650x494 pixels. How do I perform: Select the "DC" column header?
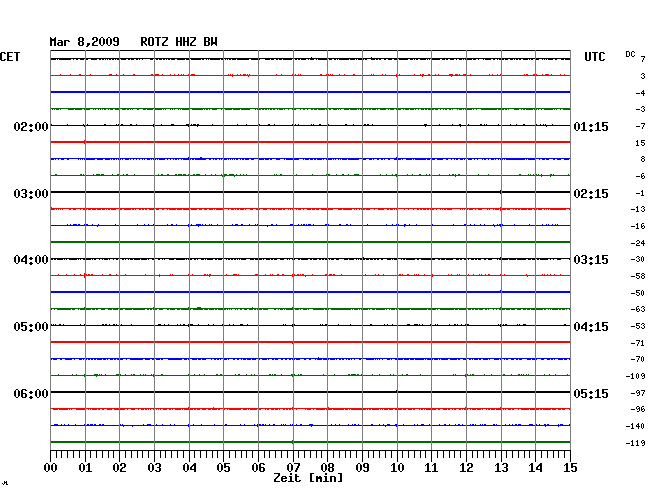click(630, 54)
